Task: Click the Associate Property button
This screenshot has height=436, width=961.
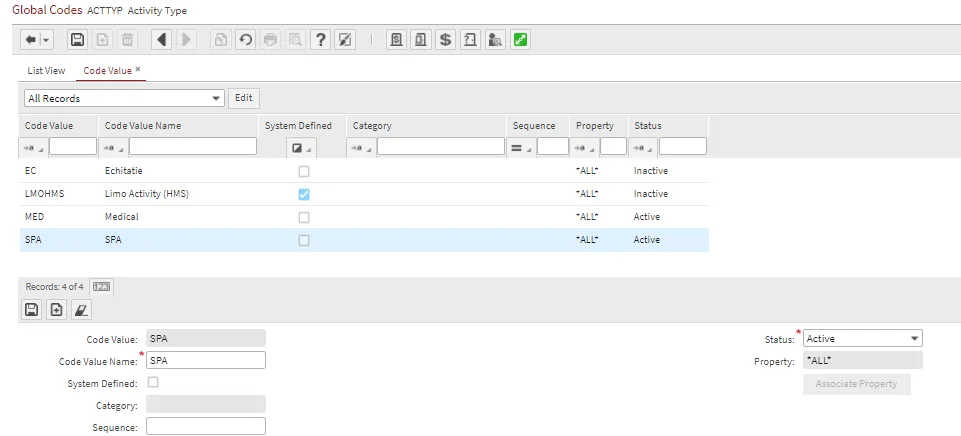Action: [856, 384]
